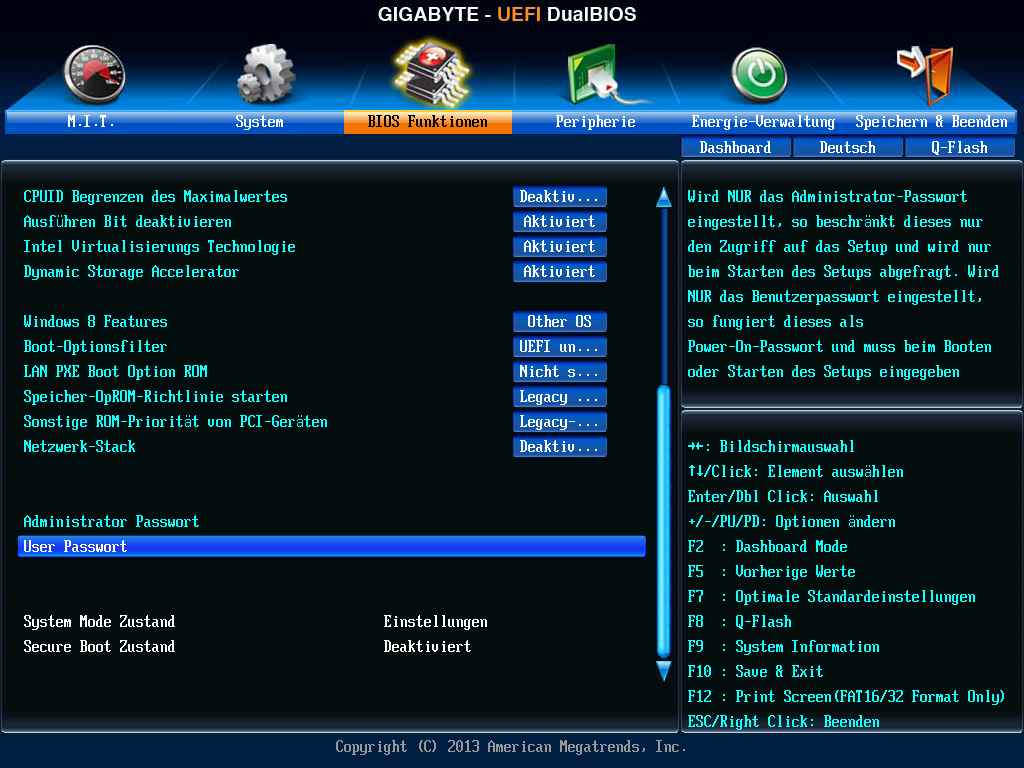Click the System gears icon
This screenshot has height=768, width=1024.
(x=265, y=74)
